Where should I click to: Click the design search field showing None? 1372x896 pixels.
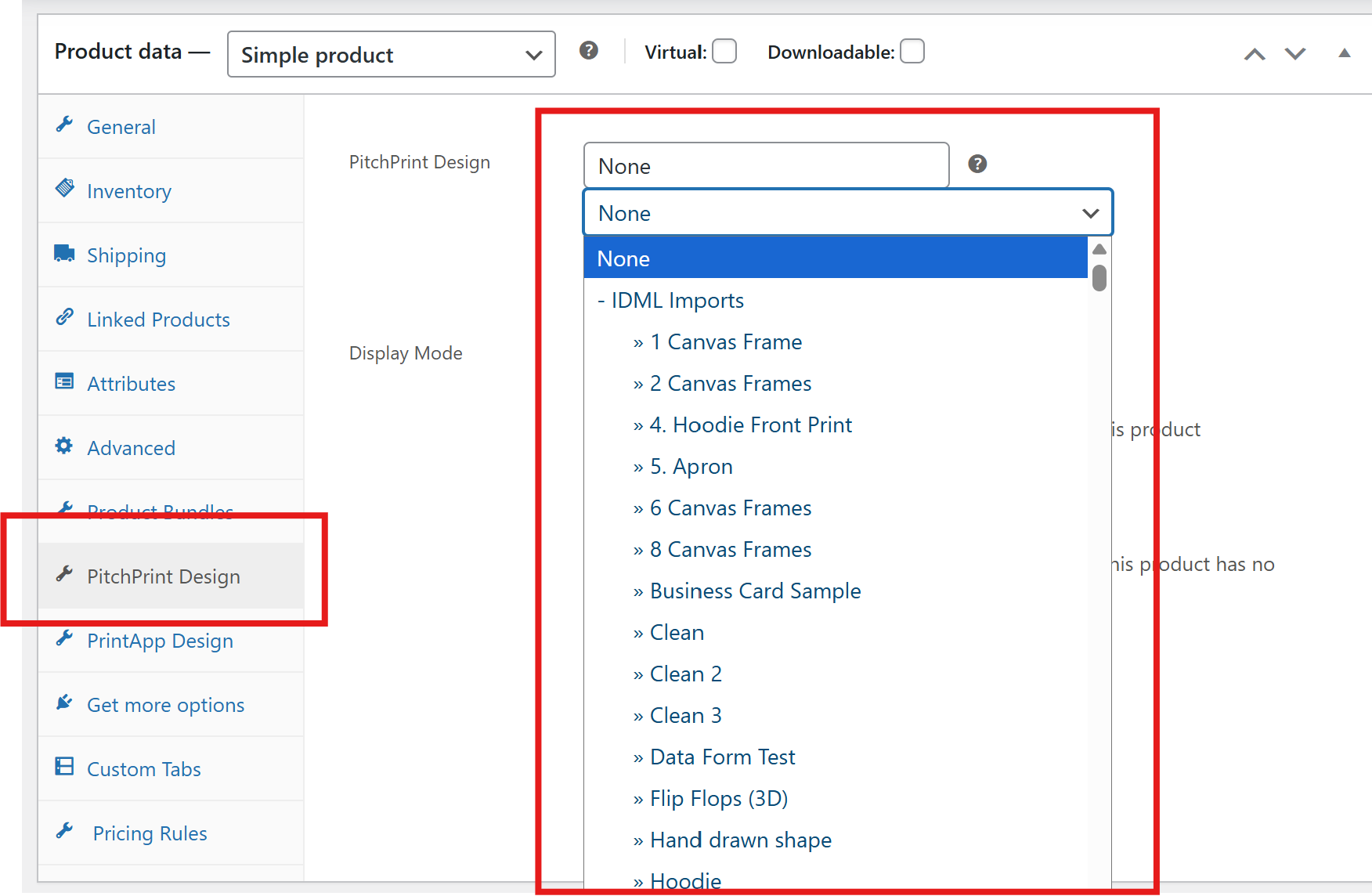click(x=767, y=165)
